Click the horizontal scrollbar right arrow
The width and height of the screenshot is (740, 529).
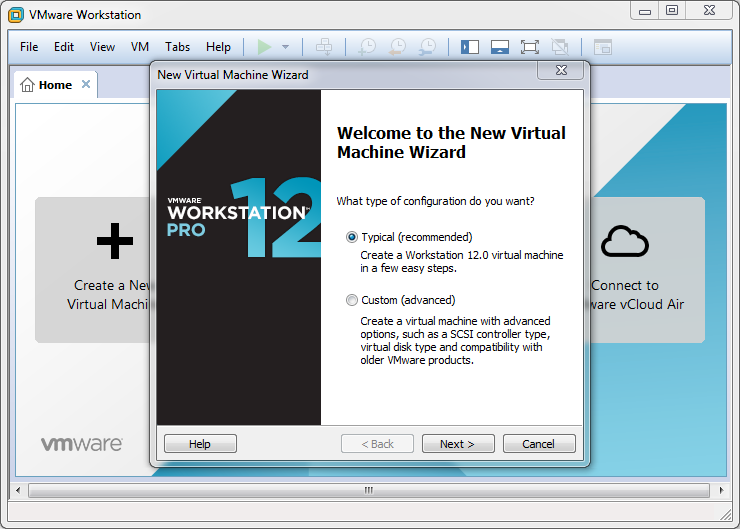click(721, 490)
